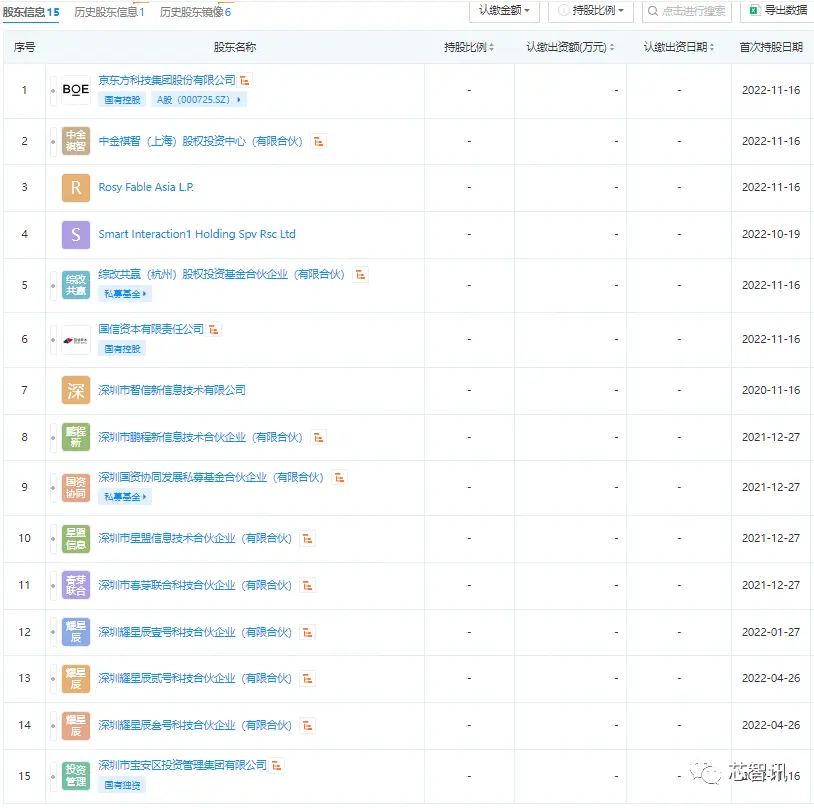814x808 pixels.
Task: Click the 国有控股 tag under 国信资本
Action: [122, 349]
